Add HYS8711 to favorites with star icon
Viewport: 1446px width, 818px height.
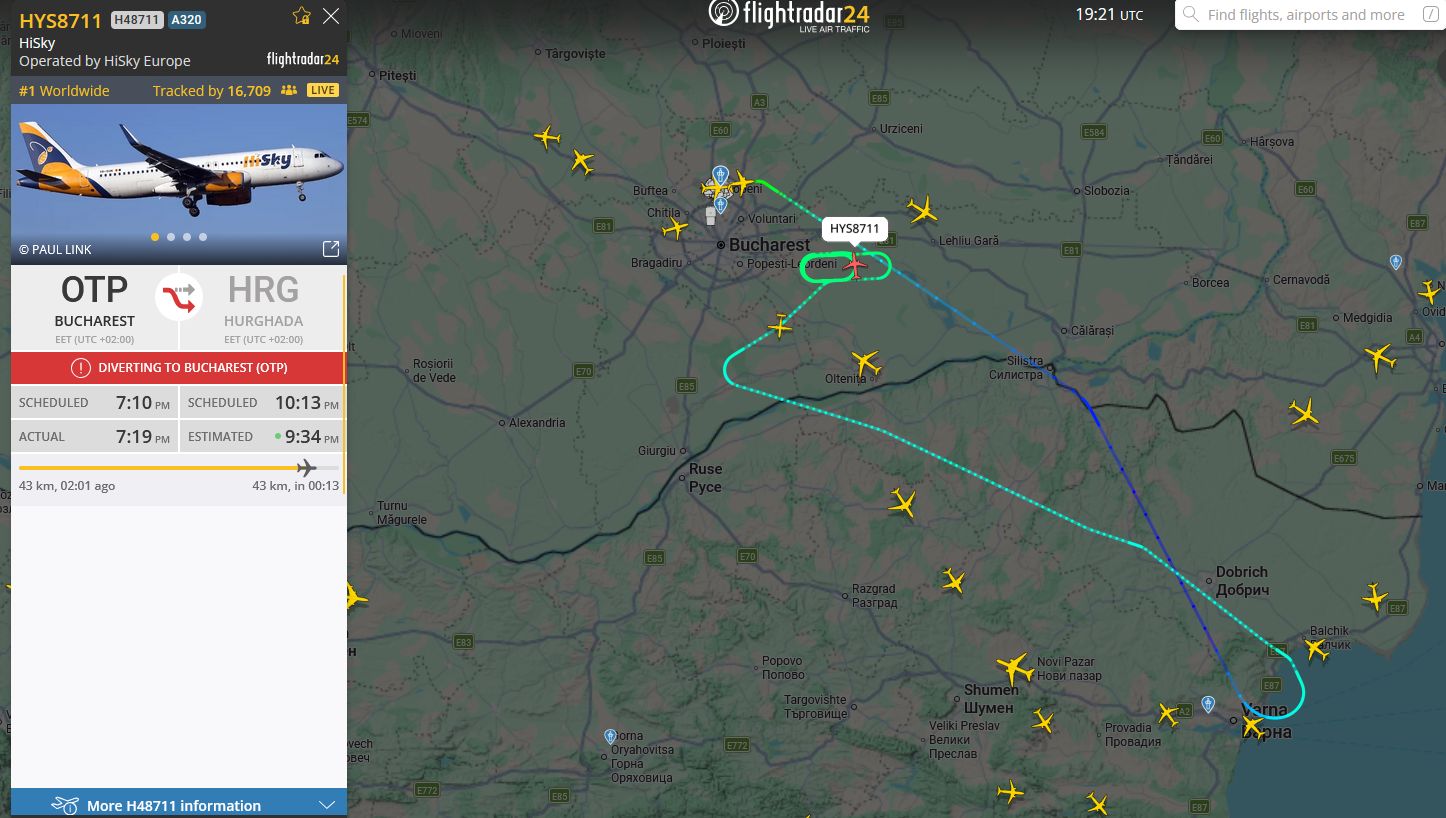point(302,15)
